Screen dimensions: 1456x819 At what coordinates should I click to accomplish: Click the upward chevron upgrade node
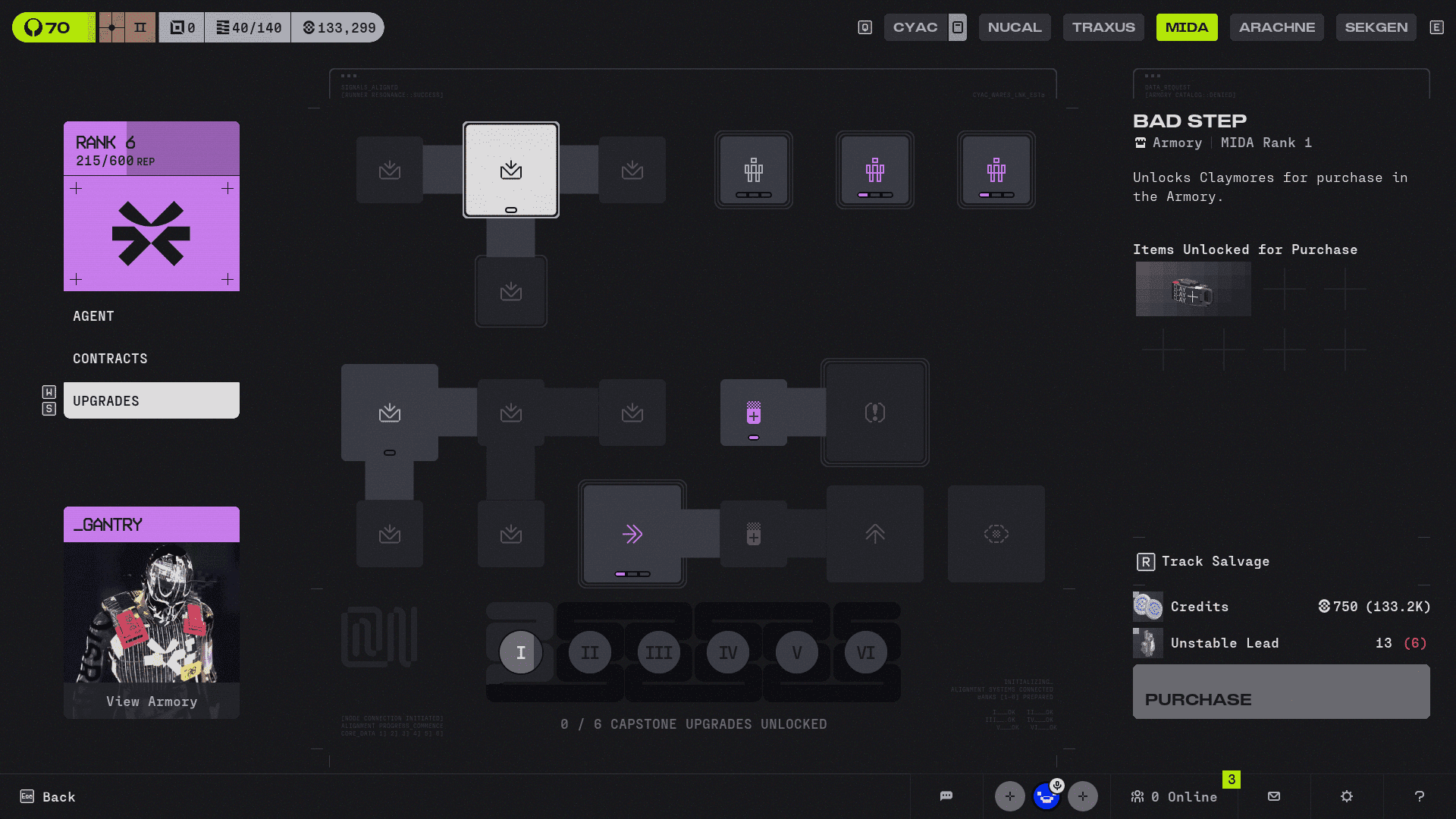pos(874,534)
